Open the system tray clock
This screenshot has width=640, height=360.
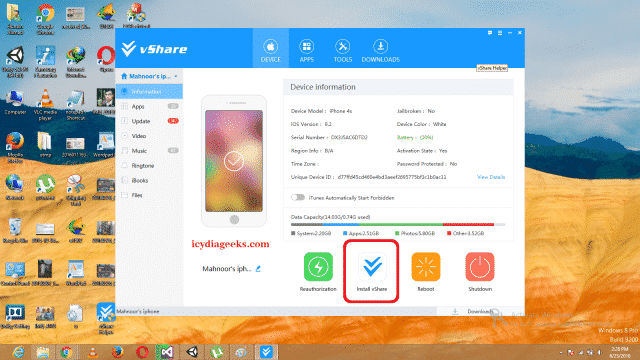[620, 352]
